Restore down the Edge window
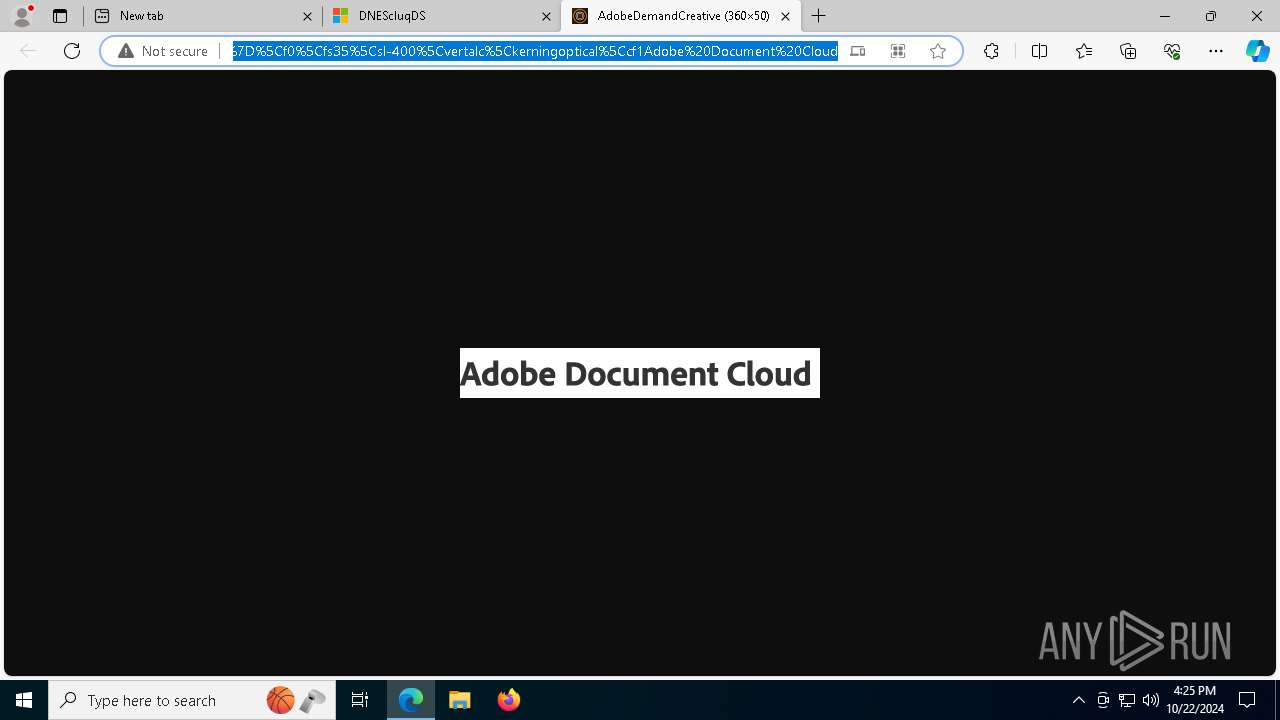Image resolution: width=1280 pixels, height=720 pixels. (1211, 16)
